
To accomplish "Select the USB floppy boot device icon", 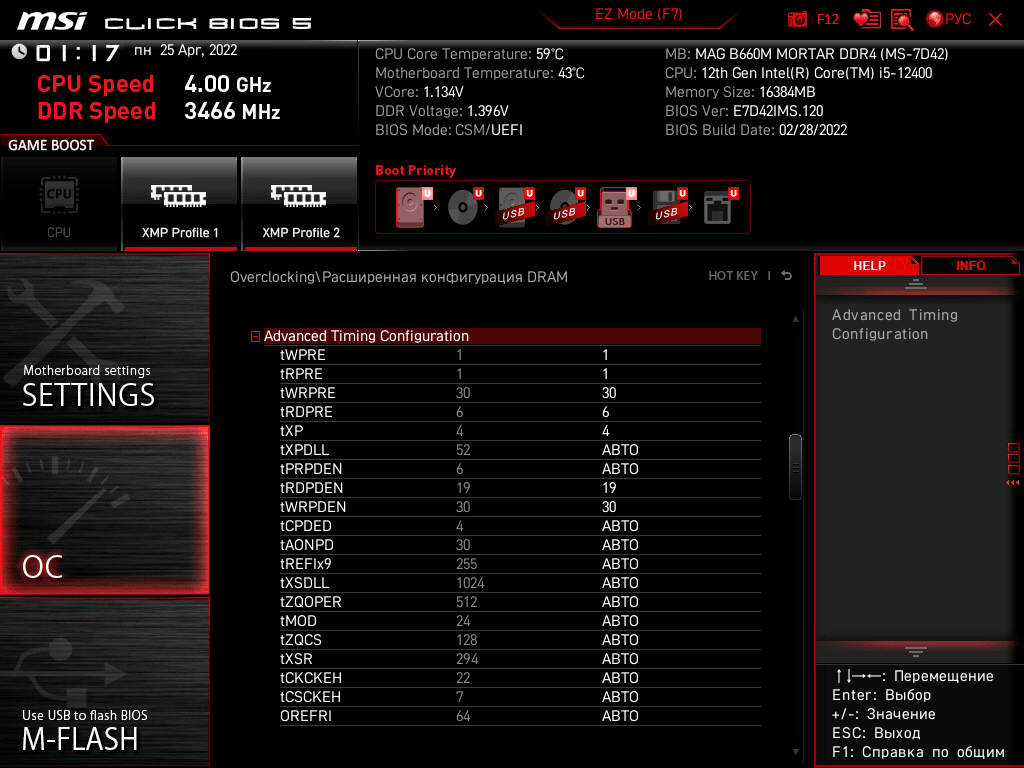I will pos(668,207).
